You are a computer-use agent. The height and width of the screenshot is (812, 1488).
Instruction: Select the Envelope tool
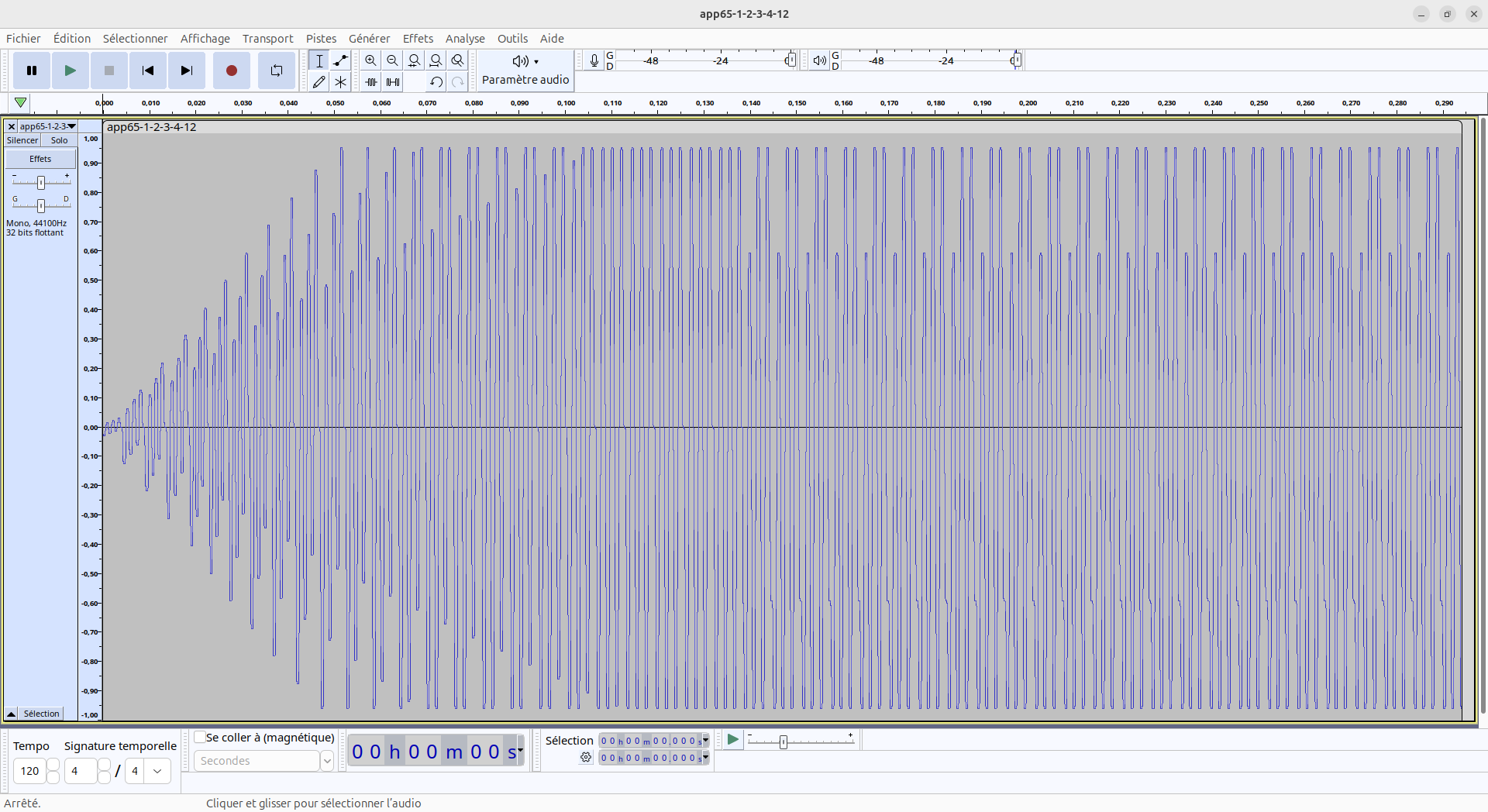(340, 60)
